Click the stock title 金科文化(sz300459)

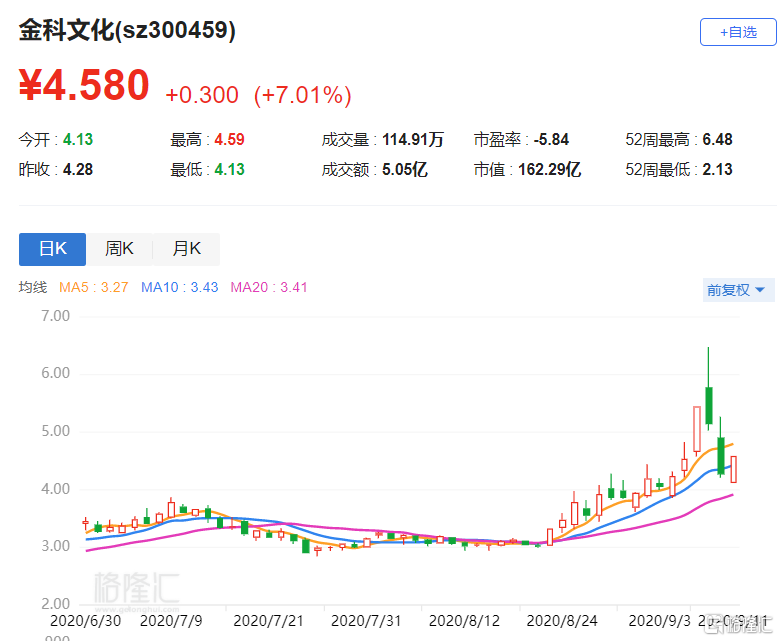coord(127,30)
